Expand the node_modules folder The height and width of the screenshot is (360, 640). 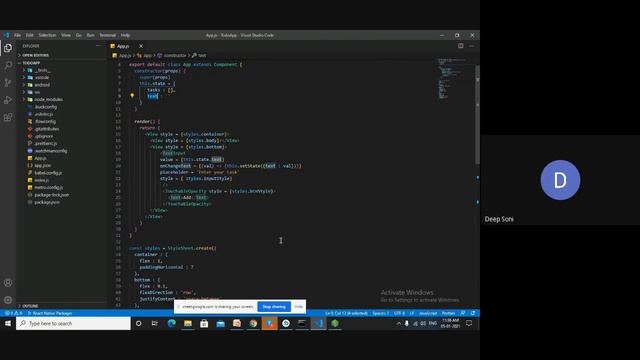point(49,100)
